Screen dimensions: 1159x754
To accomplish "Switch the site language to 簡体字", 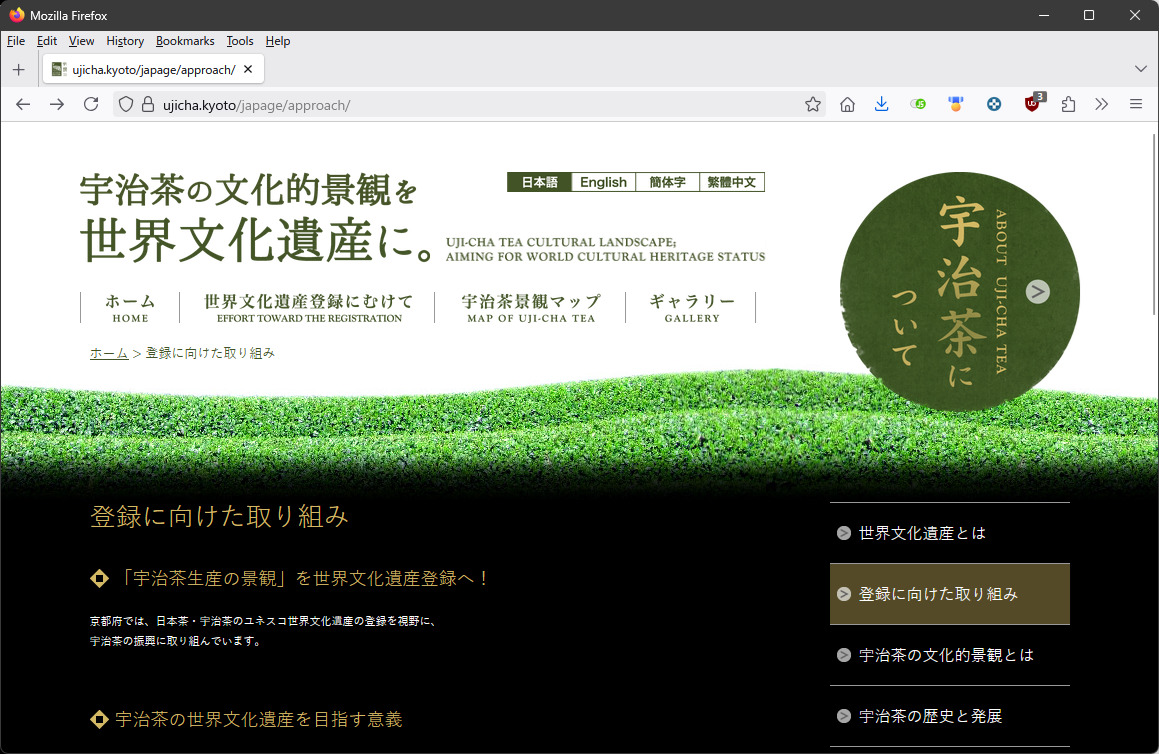I will (667, 182).
